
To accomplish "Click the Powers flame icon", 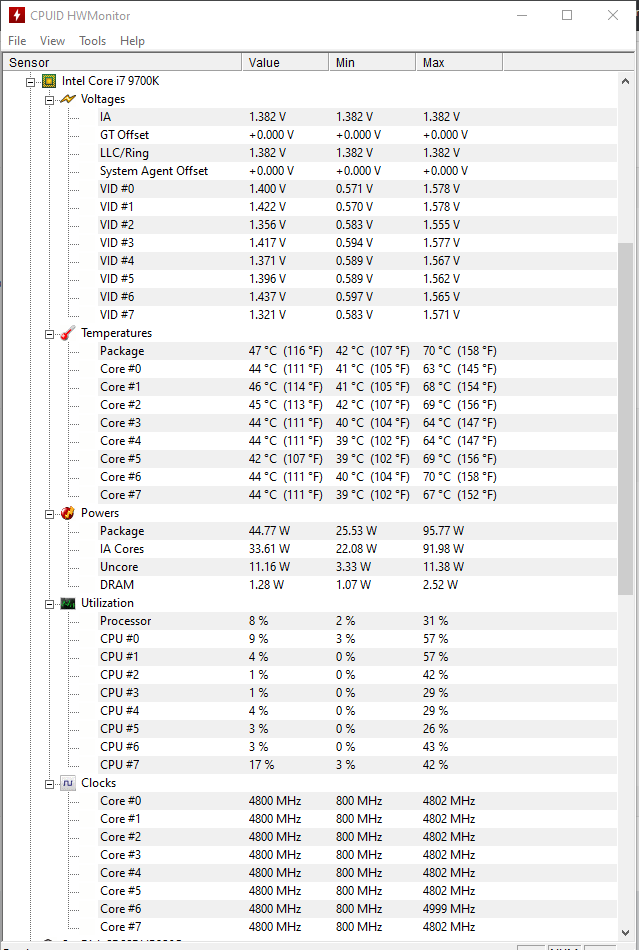I will (68, 513).
